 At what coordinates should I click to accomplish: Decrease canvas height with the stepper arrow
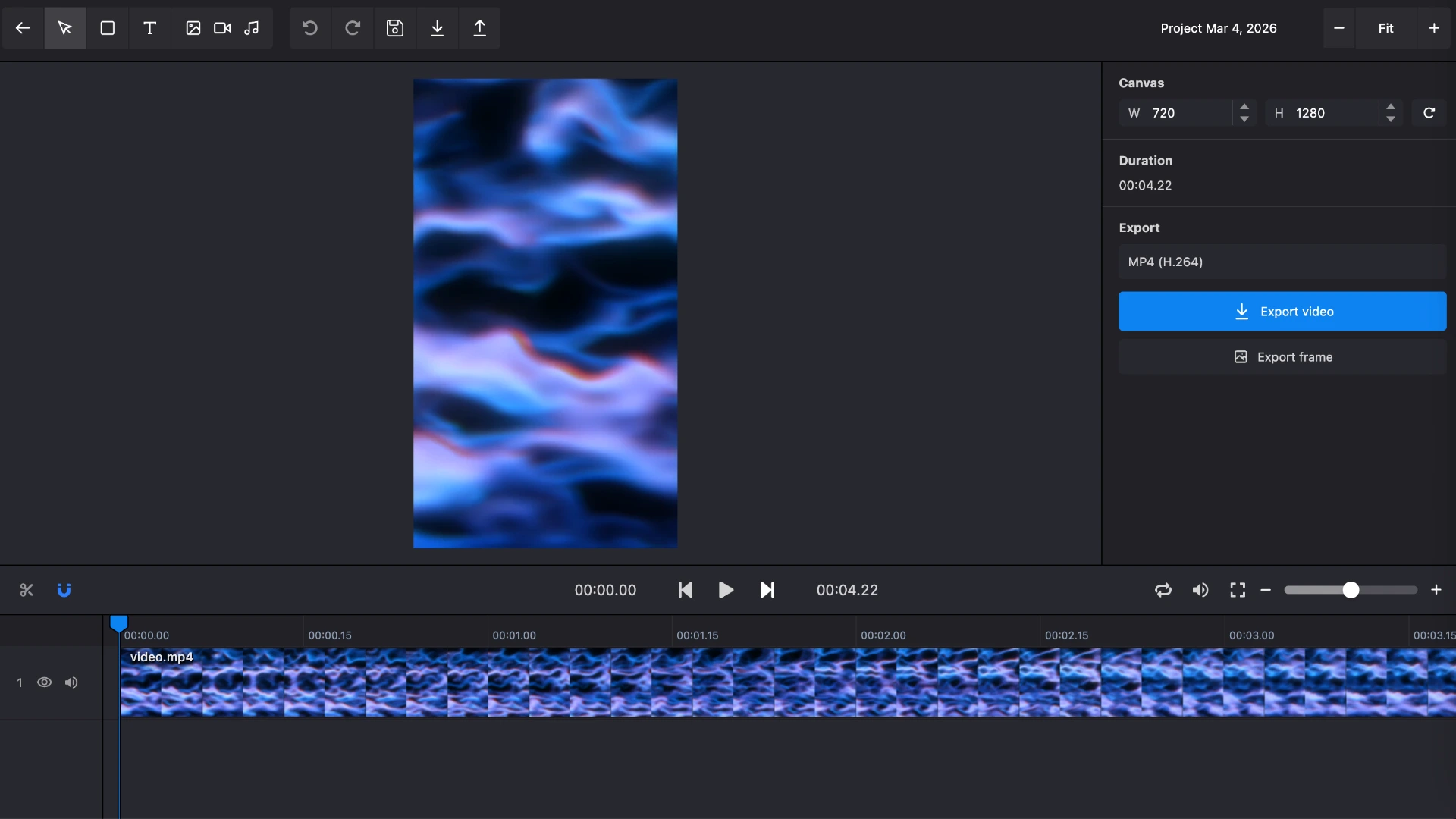(1391, 119)
